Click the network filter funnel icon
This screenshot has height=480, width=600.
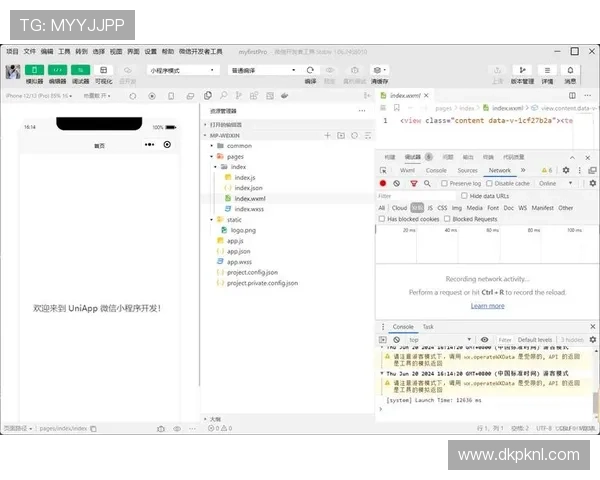415,184
